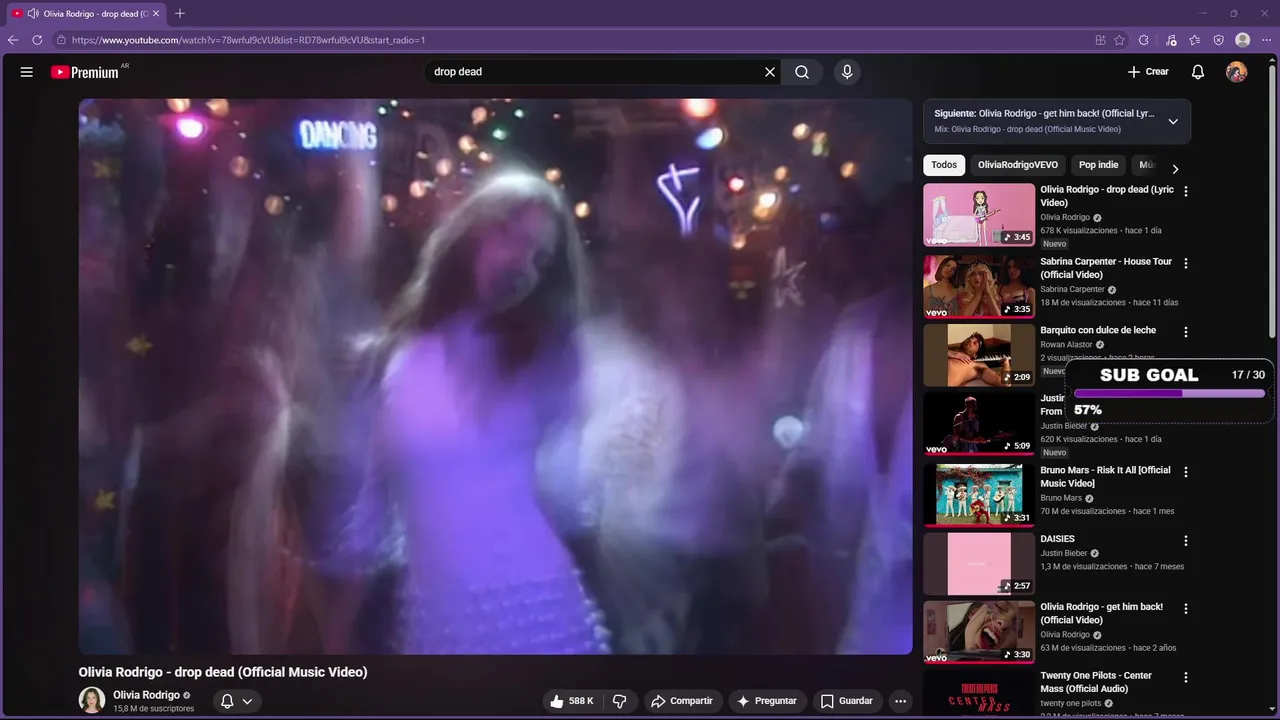Open a new browser tab
The width and height of the screenshot is (1280, 720).
click(x=180, y=14)
